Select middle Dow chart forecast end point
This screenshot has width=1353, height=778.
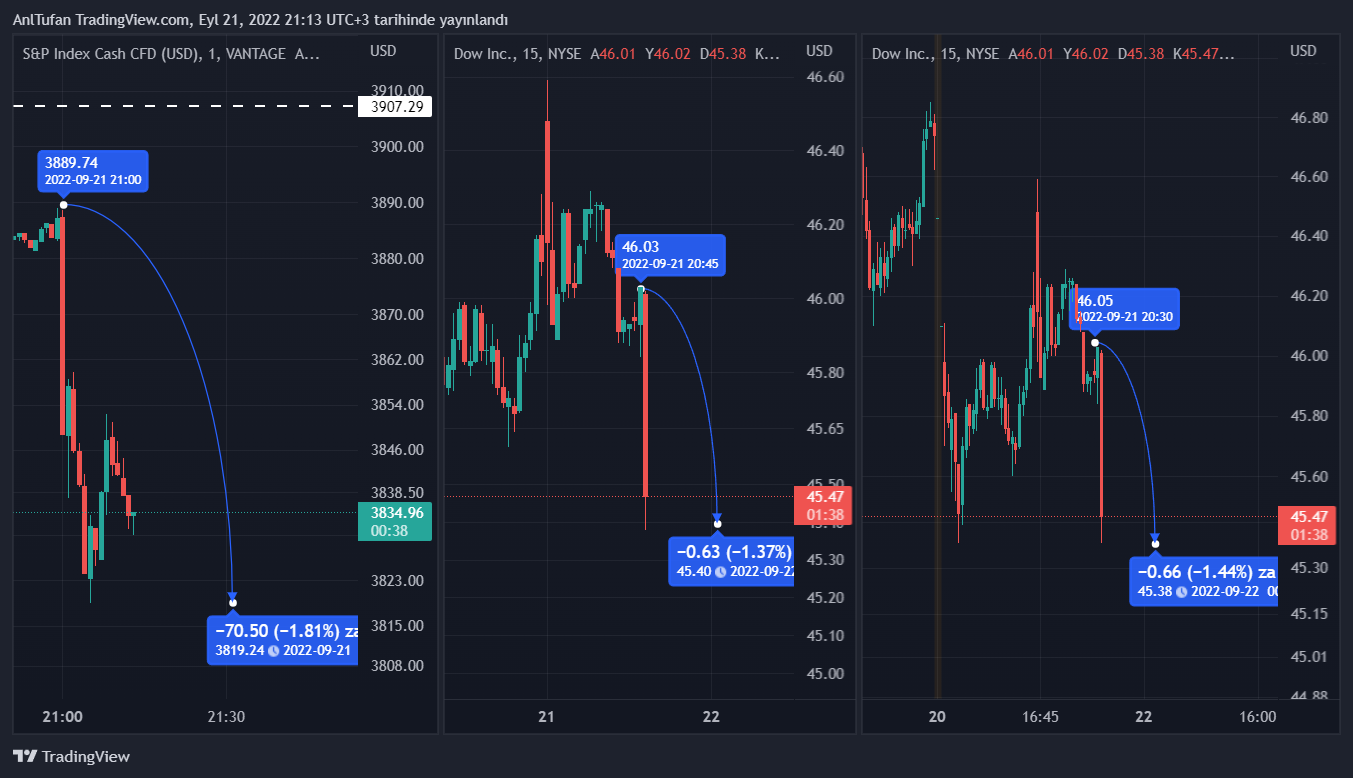pos(717,524)
